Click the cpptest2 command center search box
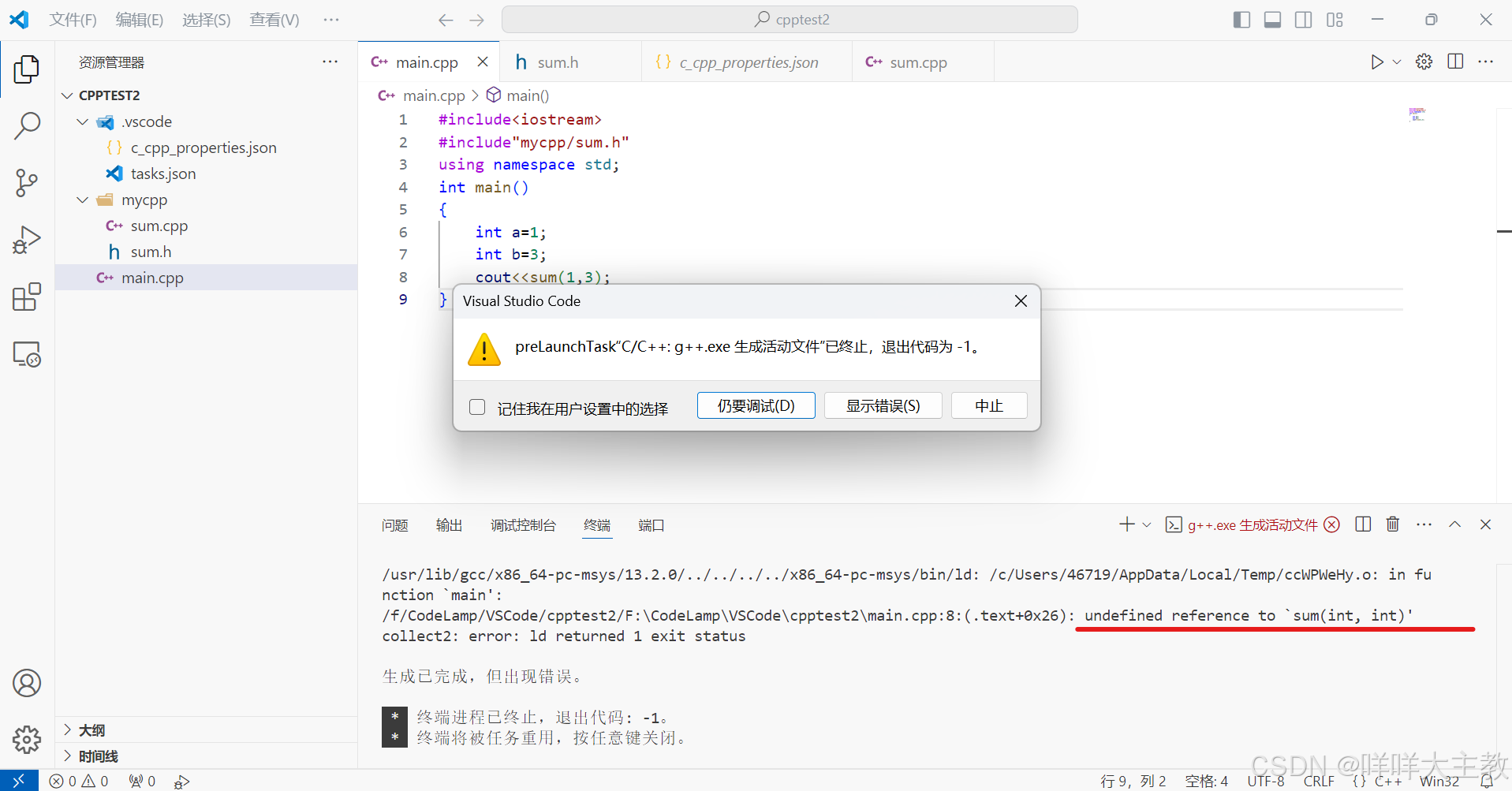1512x791 pixels. point(790,20)
